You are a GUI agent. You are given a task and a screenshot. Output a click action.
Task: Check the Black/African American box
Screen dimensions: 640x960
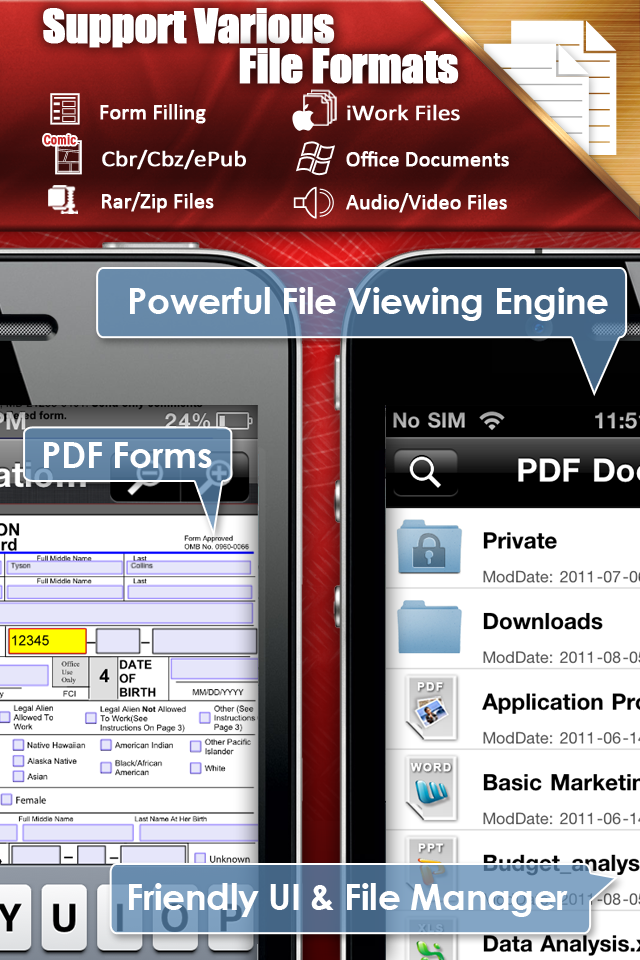(106, 767)
